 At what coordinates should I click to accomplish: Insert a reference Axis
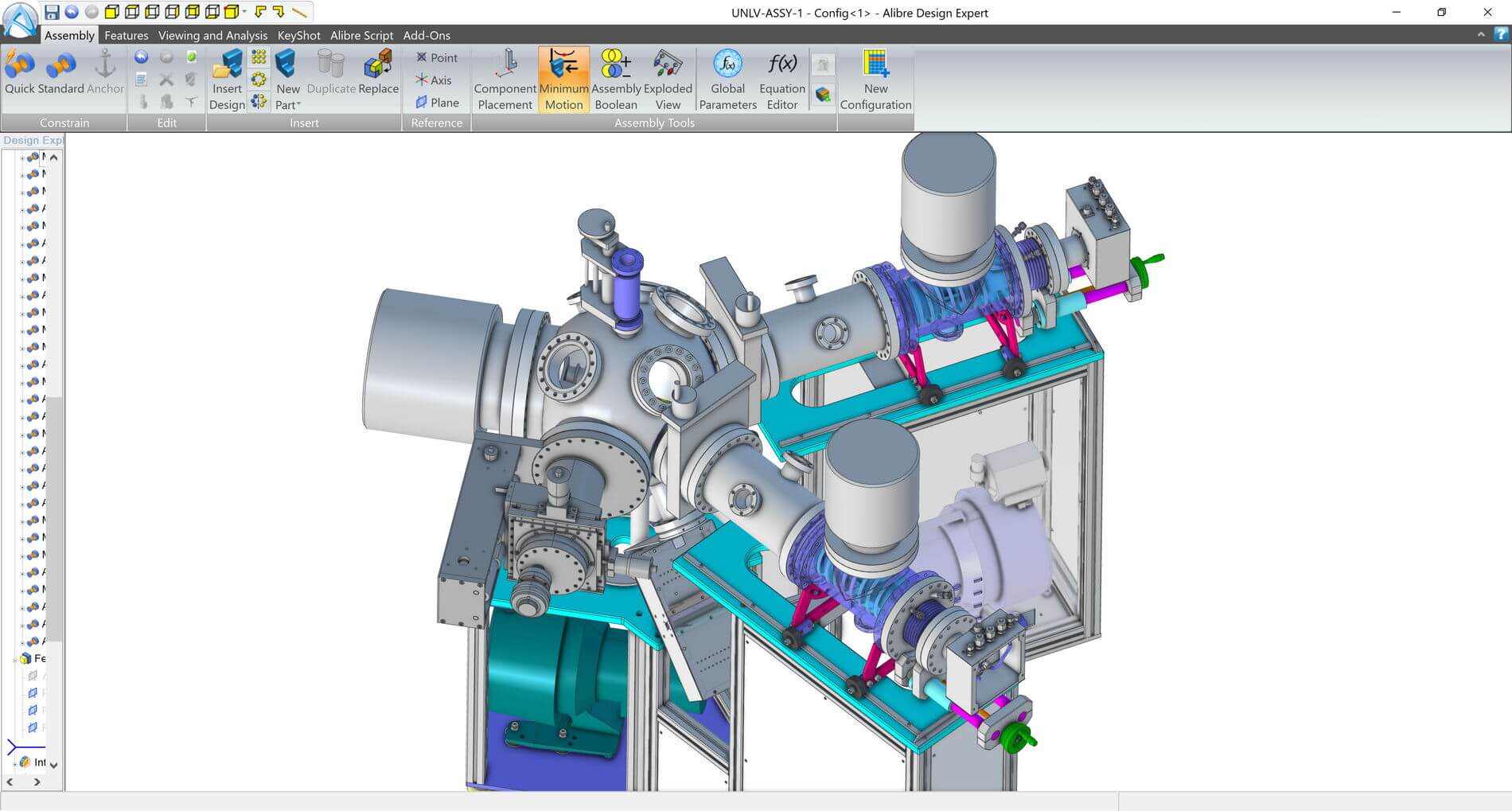433,80
